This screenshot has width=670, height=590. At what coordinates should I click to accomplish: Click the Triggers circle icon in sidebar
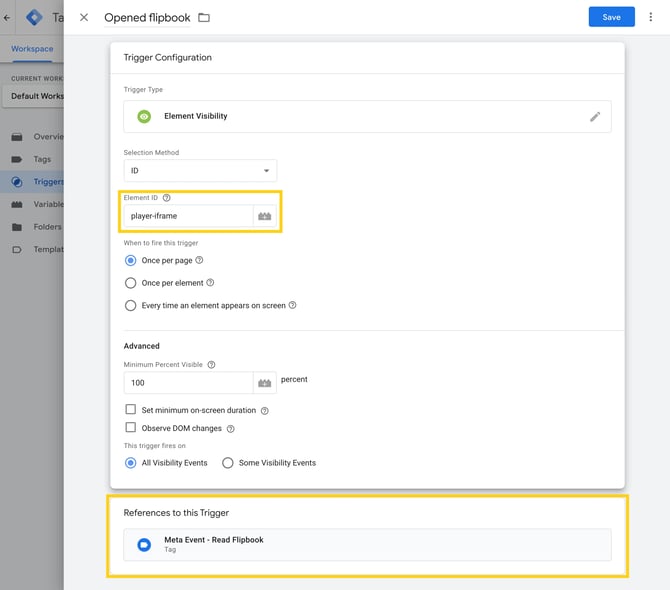[x=17, y=182]
